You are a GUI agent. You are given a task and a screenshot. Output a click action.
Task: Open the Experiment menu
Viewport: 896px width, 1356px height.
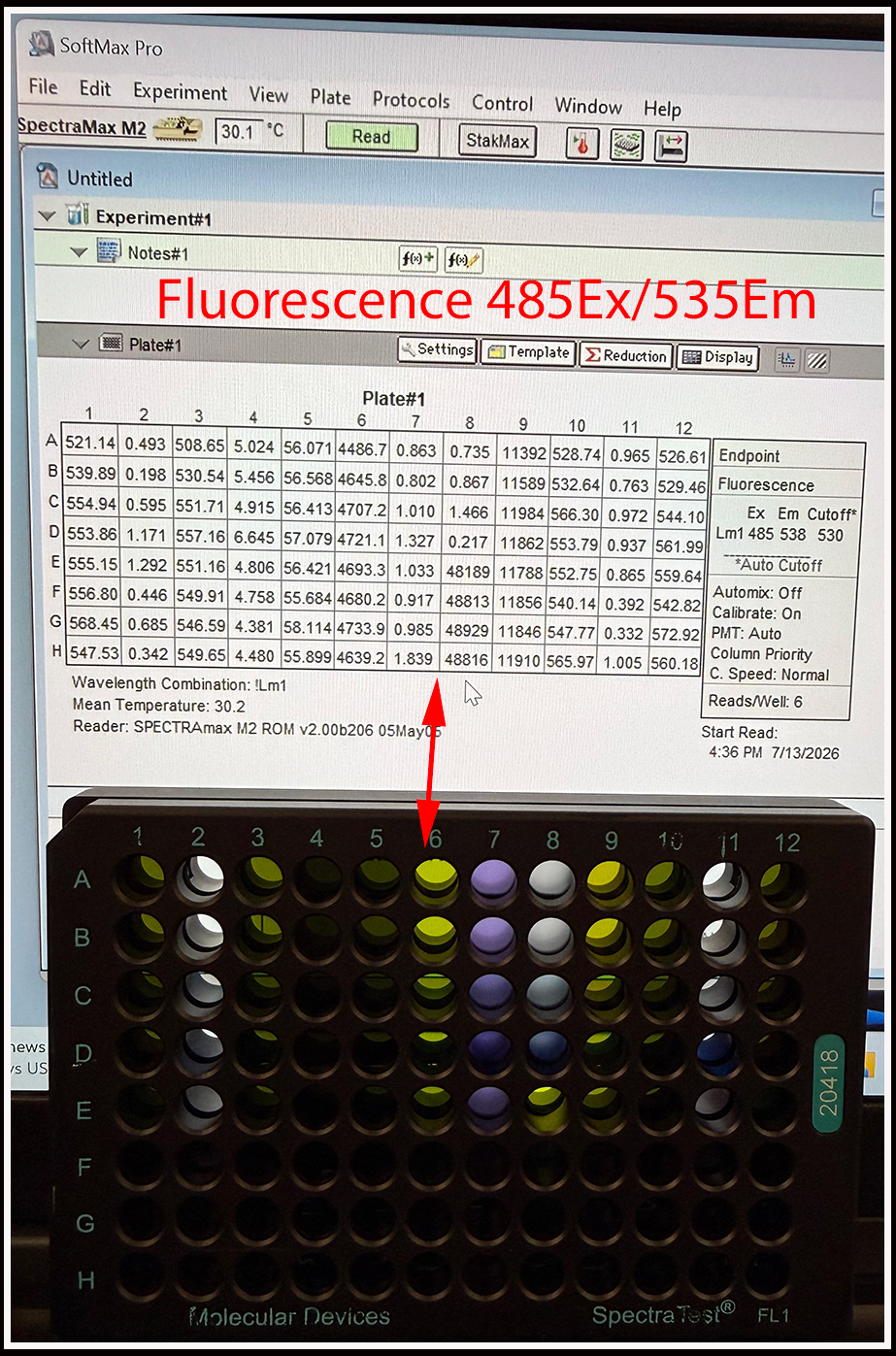[x=181, y=92]
